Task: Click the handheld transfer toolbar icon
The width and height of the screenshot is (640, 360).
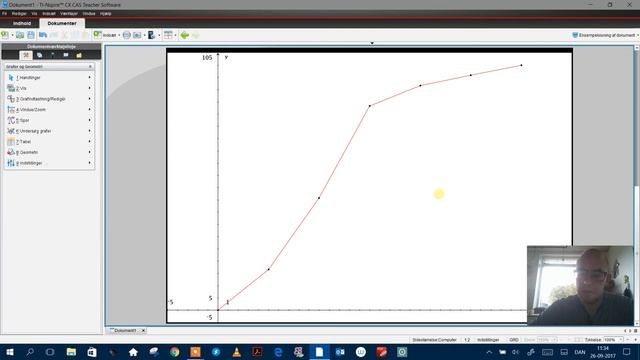Action: (151, 35)
